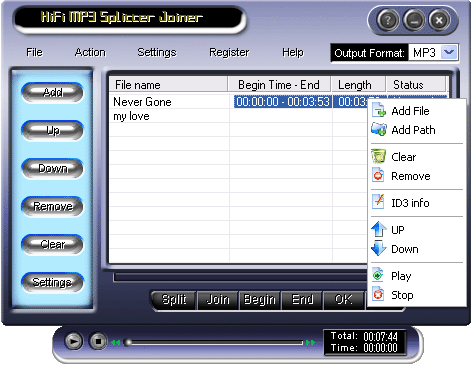The width and height of the screenshot is (472, 365).
Task: Click the Begin button
Action: [260, 299]
